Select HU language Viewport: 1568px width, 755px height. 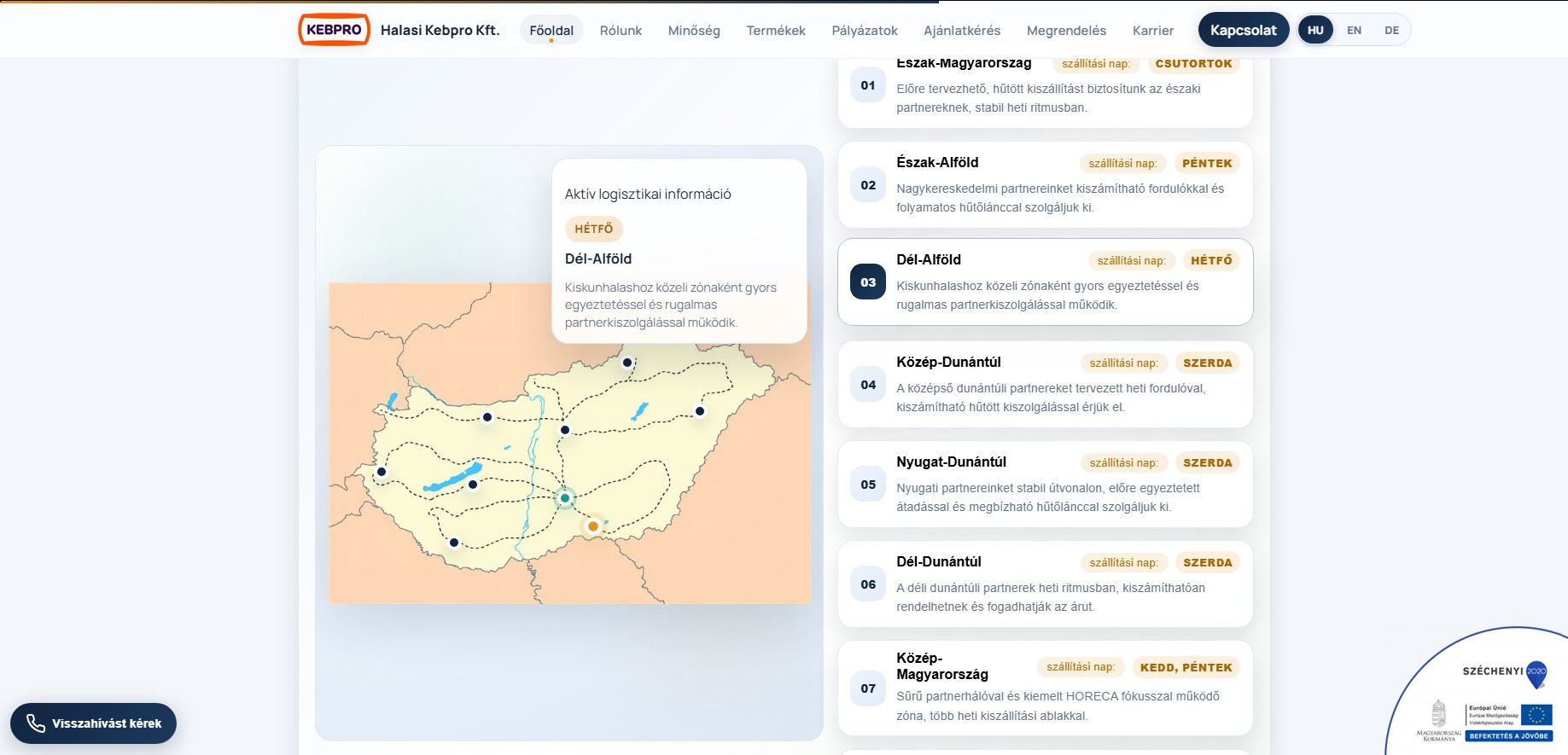coord(1315,30)
